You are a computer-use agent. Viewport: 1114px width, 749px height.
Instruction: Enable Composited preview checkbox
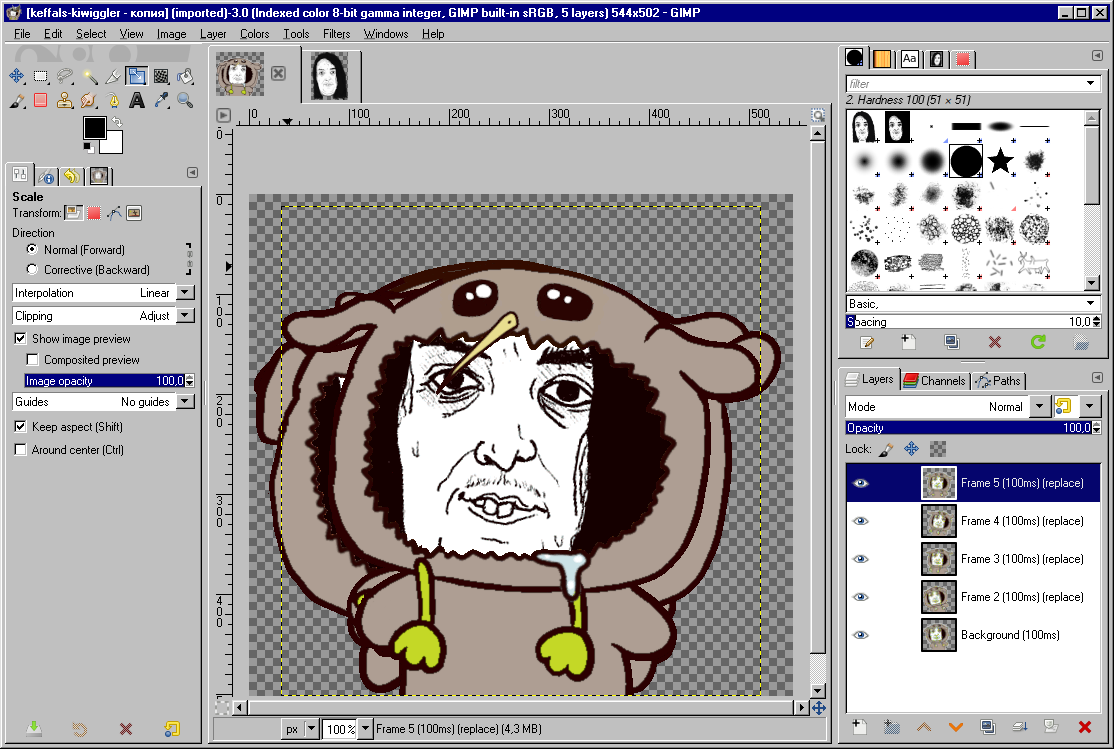pos(33,360)
